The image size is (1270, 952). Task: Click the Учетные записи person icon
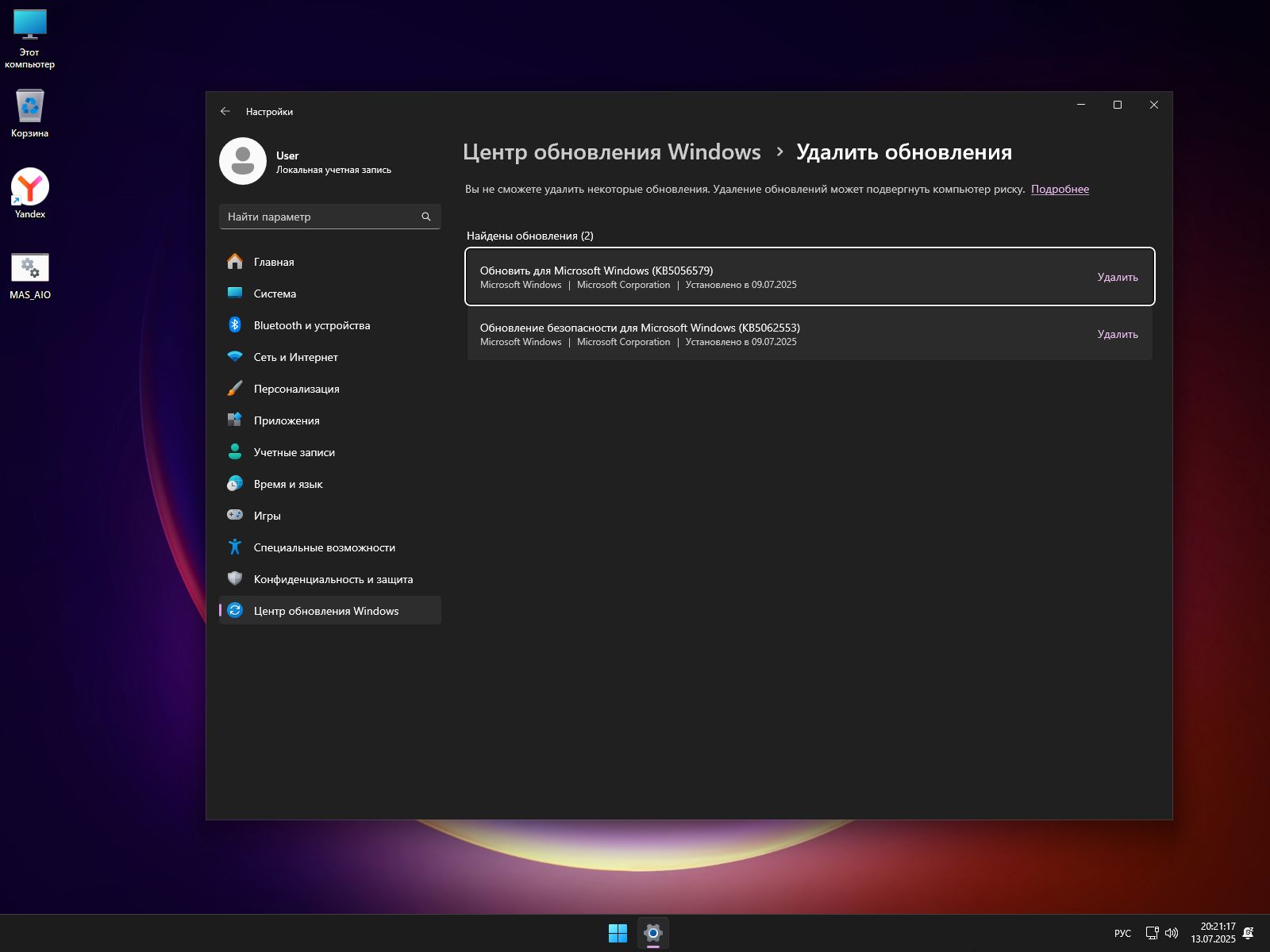coord(235,451)
